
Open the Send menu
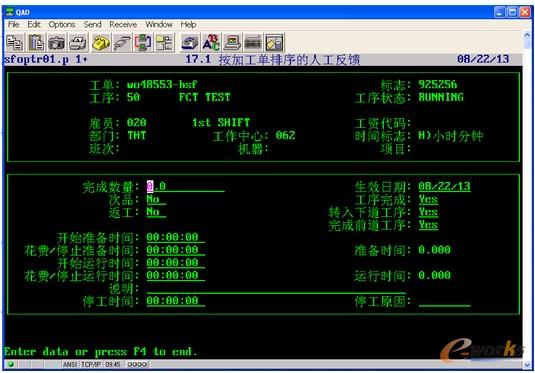(92, 25)
